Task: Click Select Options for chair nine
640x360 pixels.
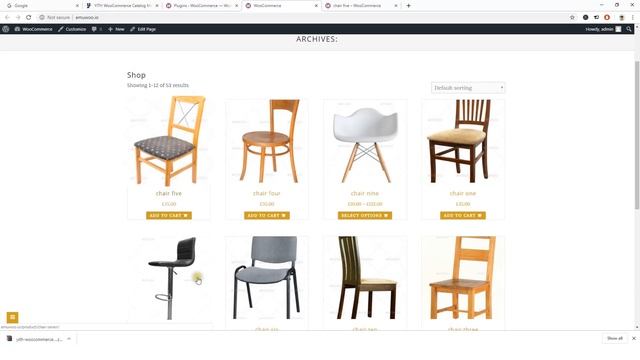Action: (364, 215)
